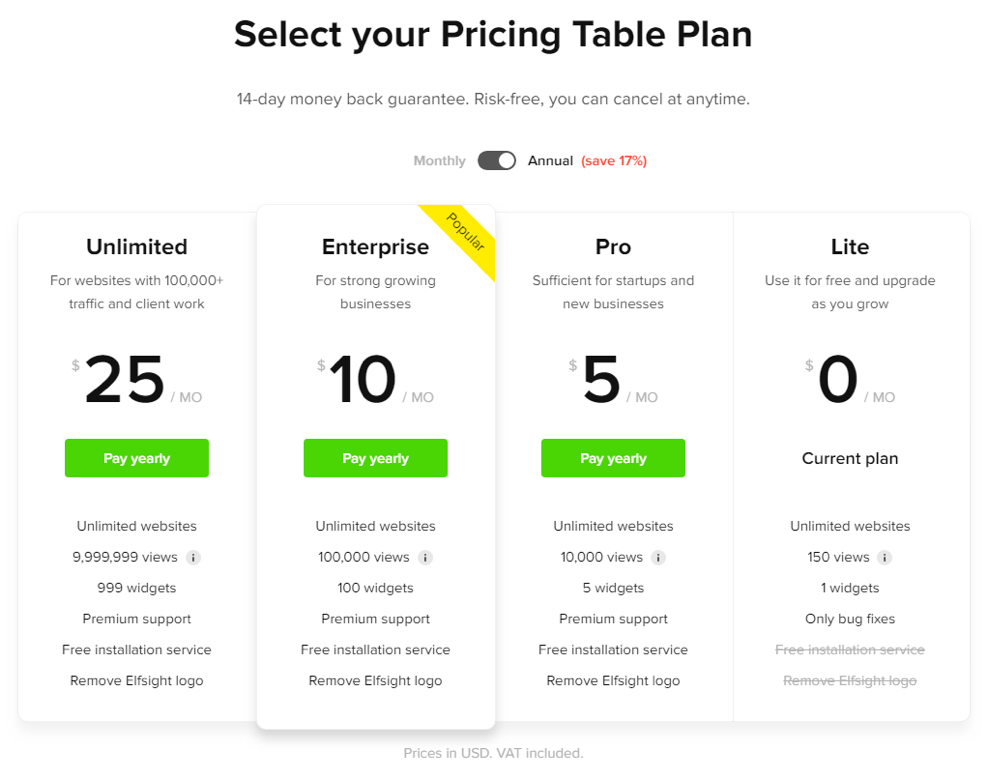Select the Pro plan heading
Viewport: 988px width, 779px height.
pos(613,246)
